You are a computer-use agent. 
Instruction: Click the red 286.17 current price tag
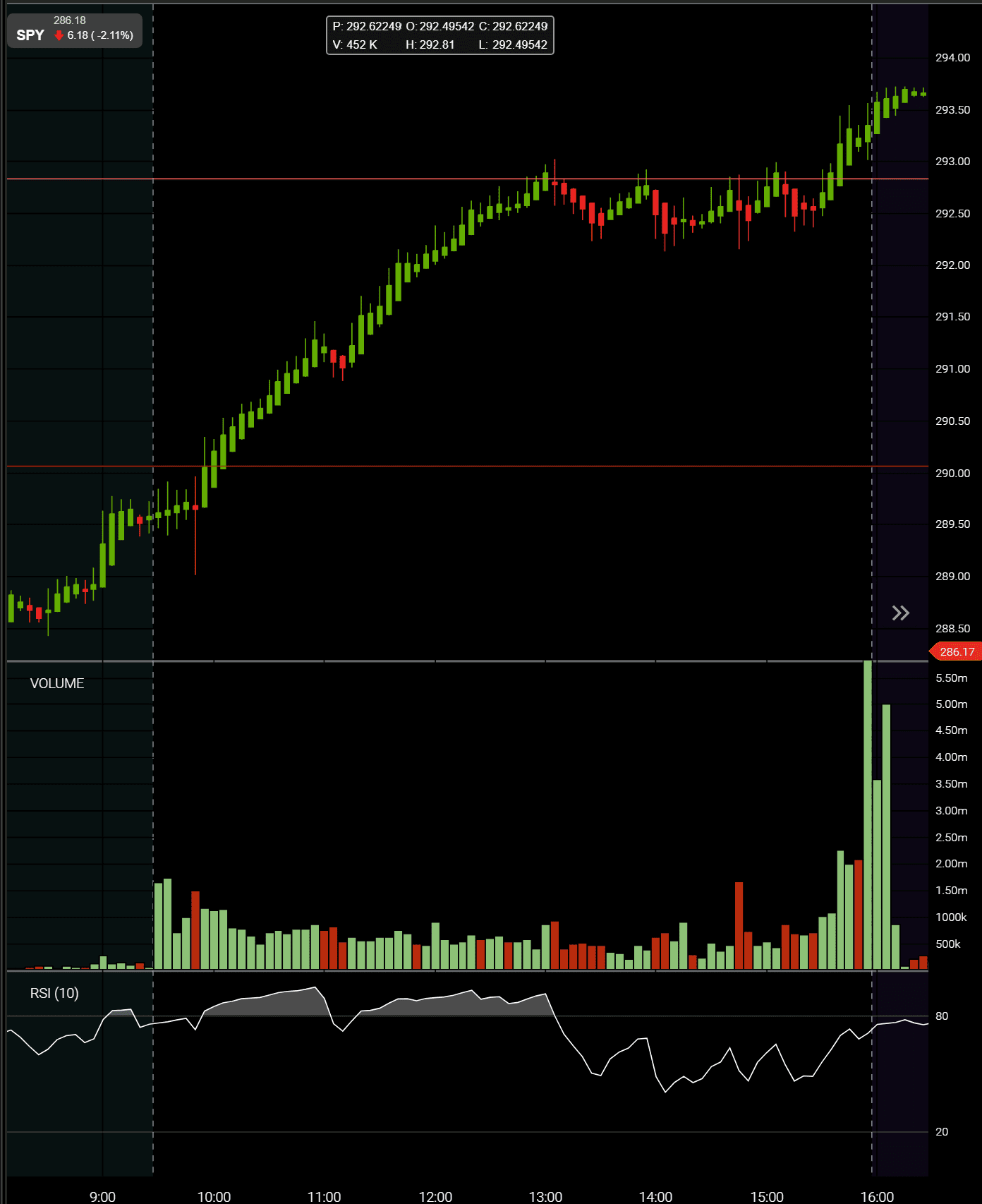(956, 651)
